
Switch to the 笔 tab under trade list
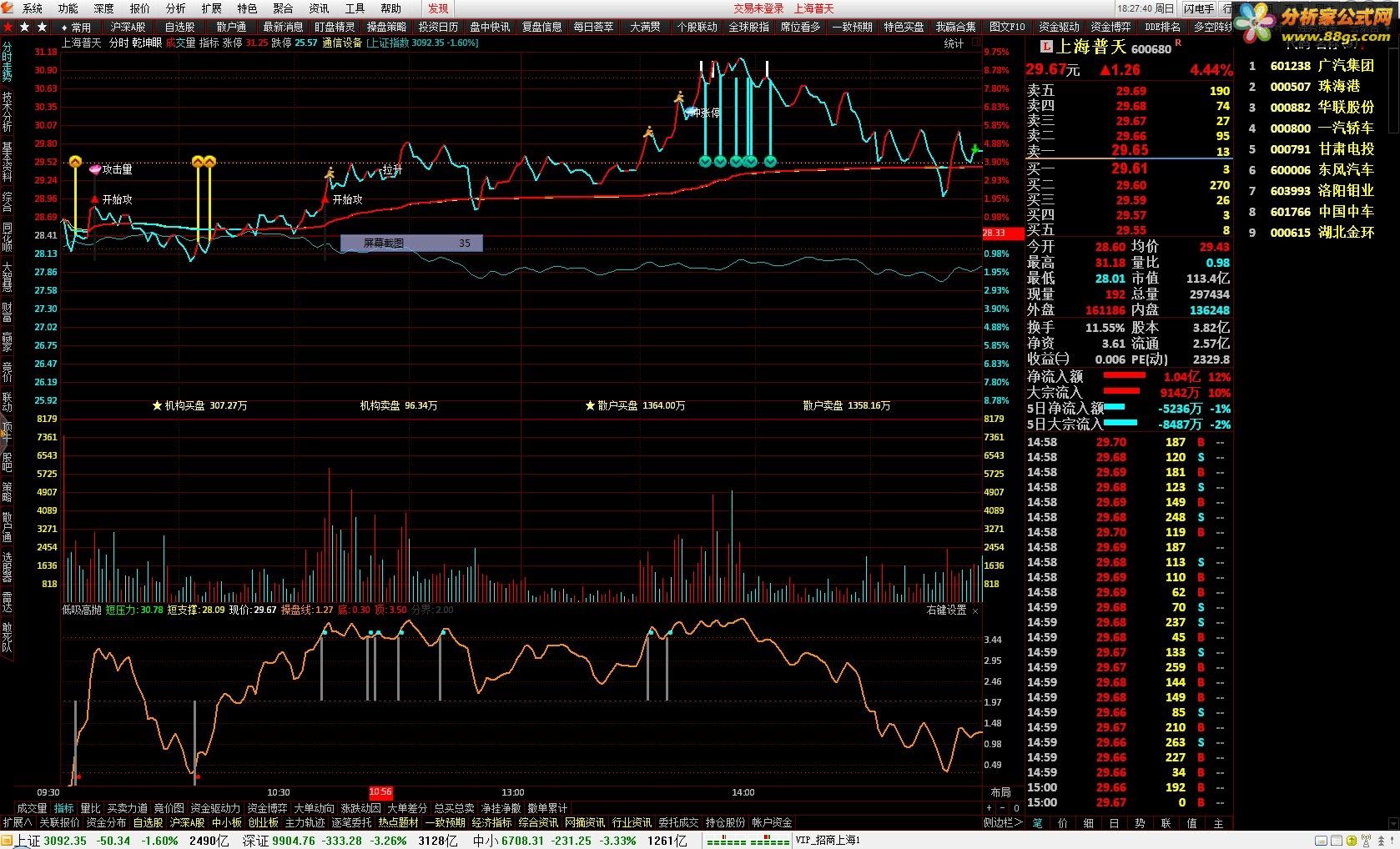point(1037,822)
